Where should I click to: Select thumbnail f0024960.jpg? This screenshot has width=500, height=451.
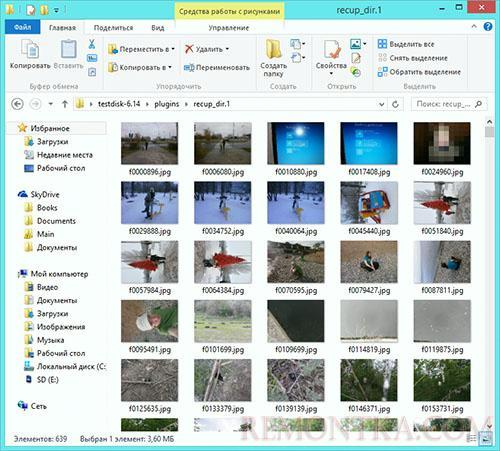pos(442,143)
